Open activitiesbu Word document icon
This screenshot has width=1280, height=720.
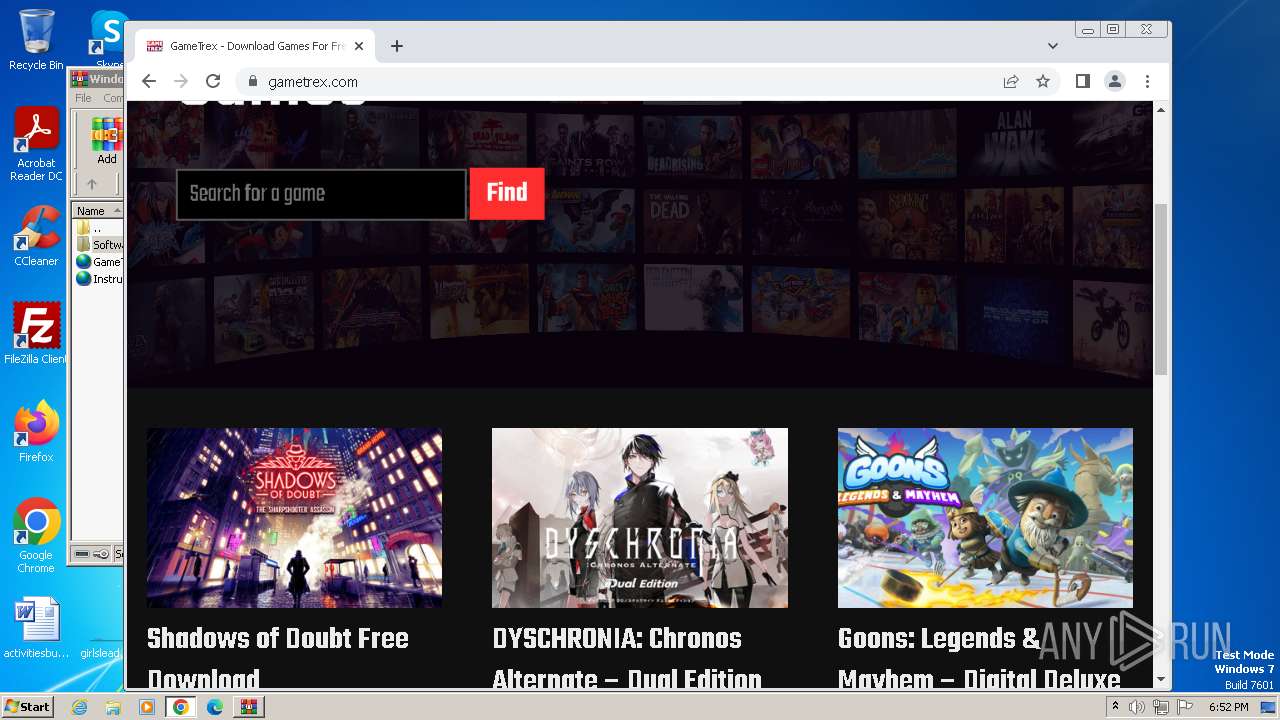click(36, 628)
